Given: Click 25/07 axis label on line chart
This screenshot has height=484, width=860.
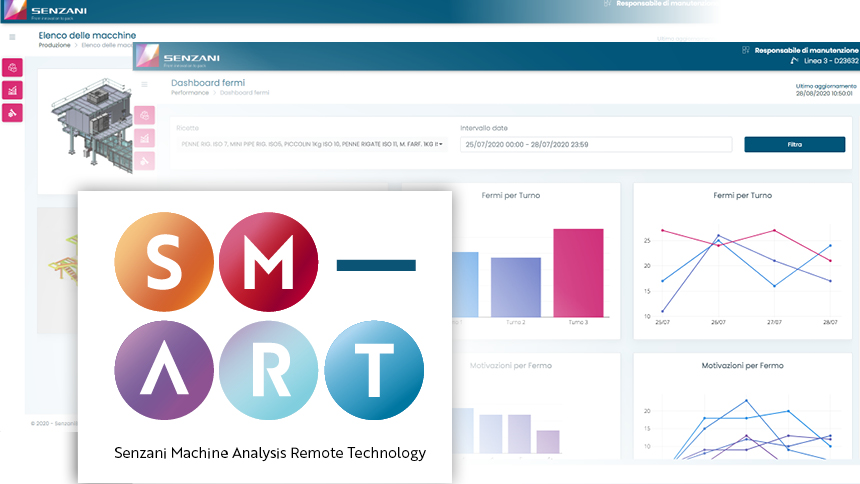Looking at the screenshot, I should click(x=663, y=323).
